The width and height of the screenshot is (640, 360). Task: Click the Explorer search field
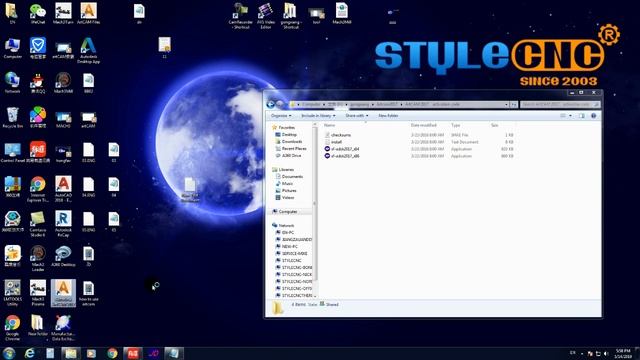[560, 104]
